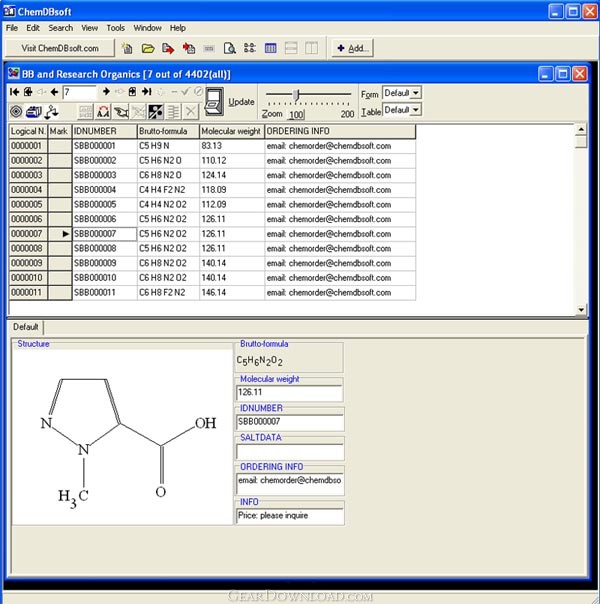Image resolution: width=600 pixels, height=604 pixels.
Task: Switch to table view icon in toolbar
Action: point(270,48)
